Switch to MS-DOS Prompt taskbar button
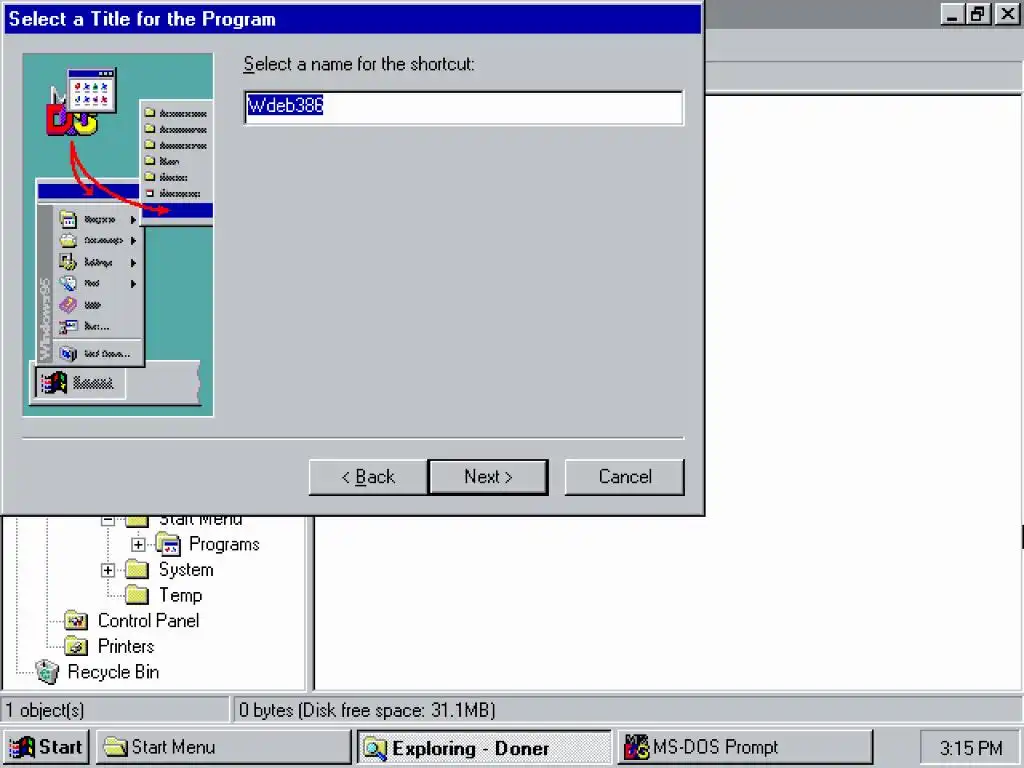 pyautogui.click(x=745, y=747)
